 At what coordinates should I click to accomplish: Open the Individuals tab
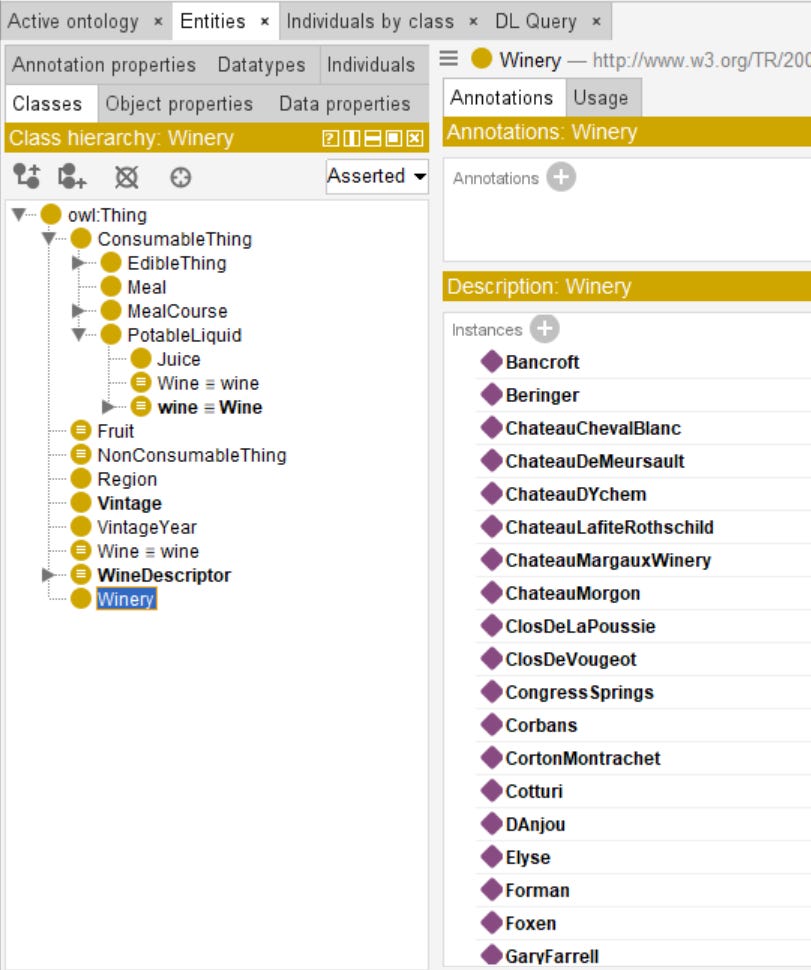(371, 64)
